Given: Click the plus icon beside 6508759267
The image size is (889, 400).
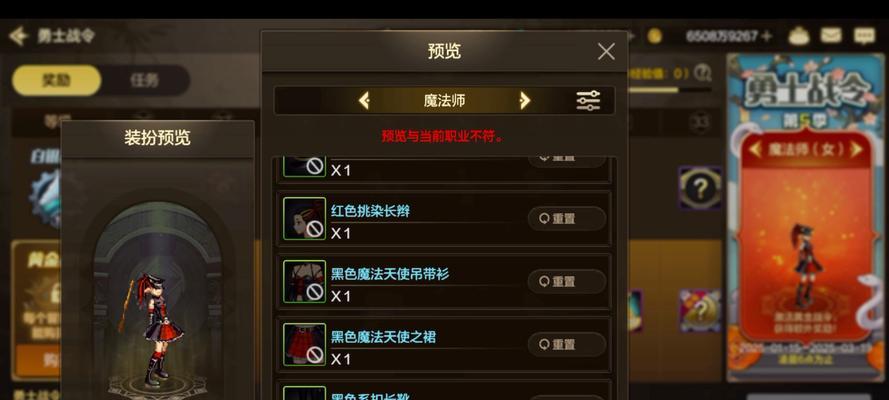Looking at the screenshot, I should click(x=767, y=36).
